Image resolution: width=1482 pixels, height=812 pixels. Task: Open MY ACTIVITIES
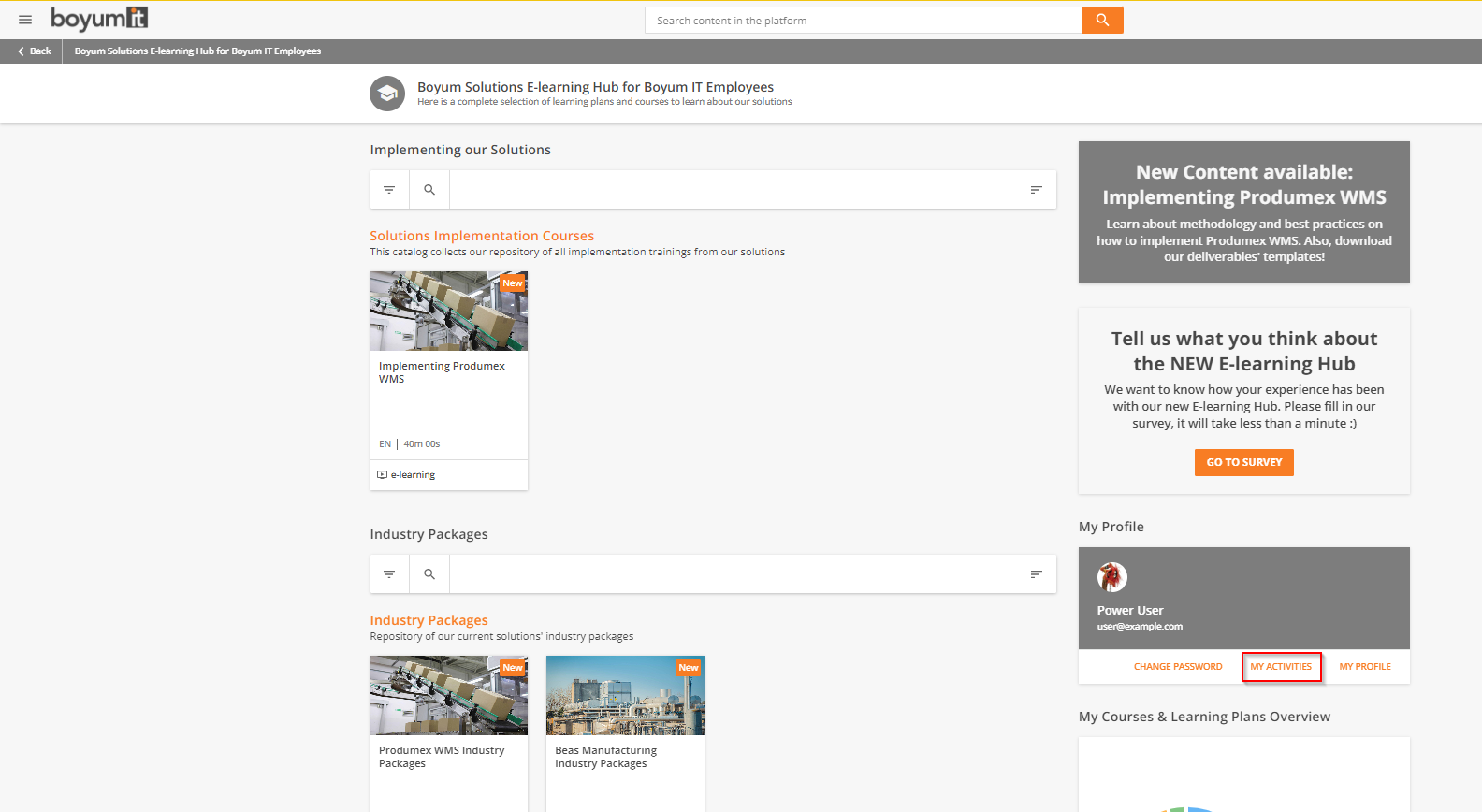click(1281, 667)
